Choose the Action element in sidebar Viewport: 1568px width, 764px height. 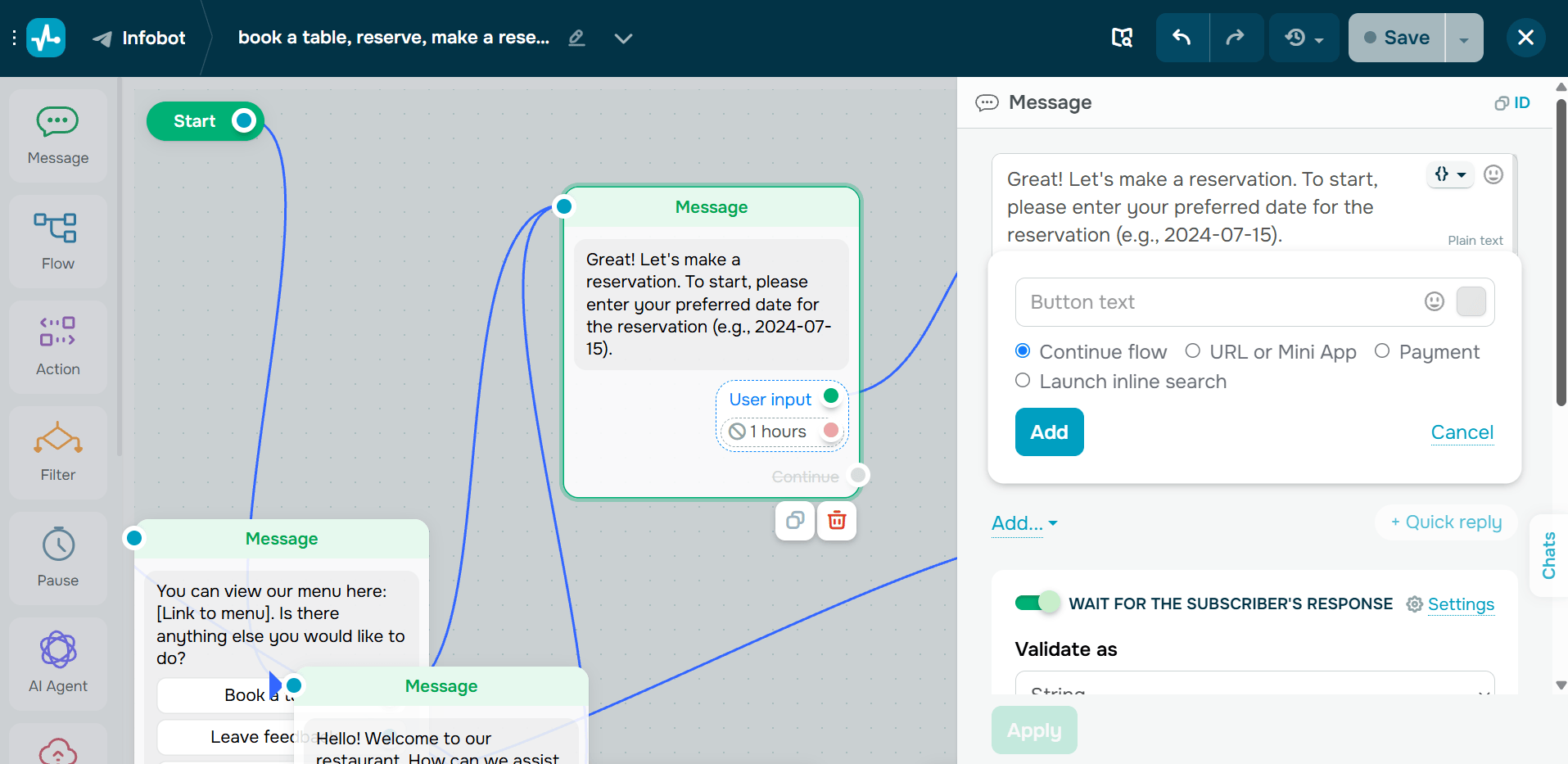pyautogui.click(x=58, y=347)
